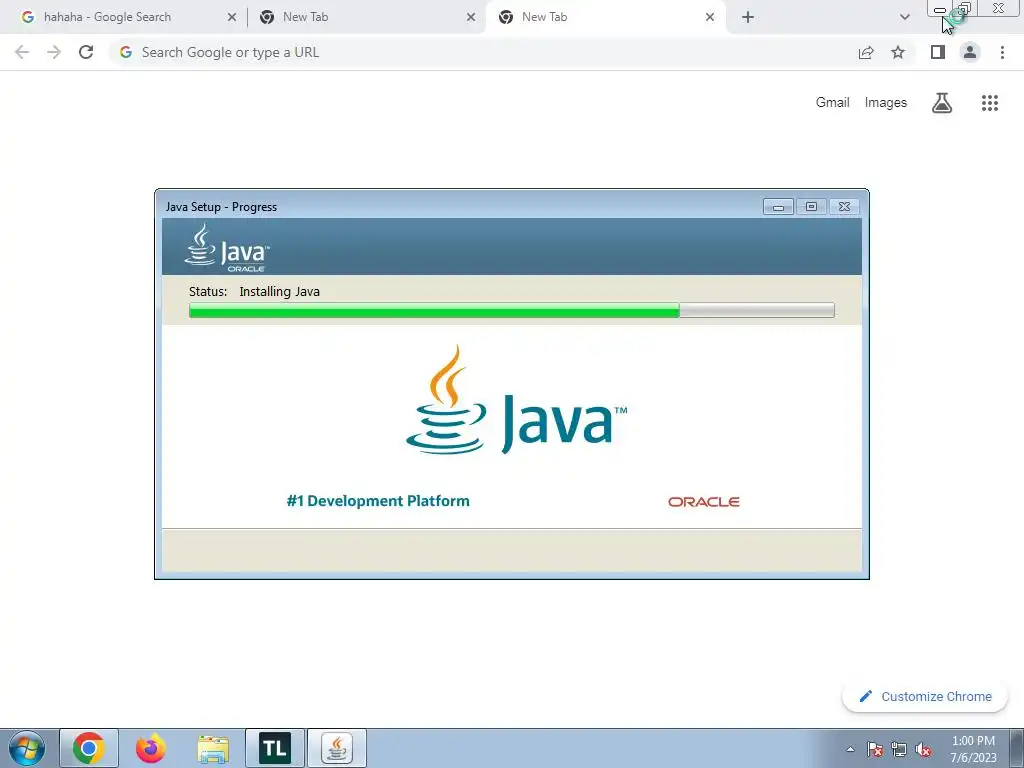Image resolution: width=1024 pixels, height=768 pixels.
Task: Open the tab search chevron dropdown
Action: click(x=904, y=18)
